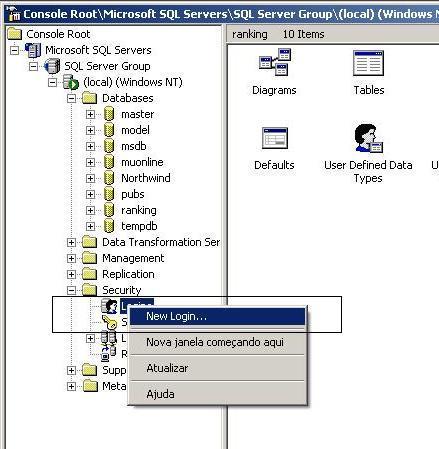Open the Diagrams icon in ranking pane

(275, 62)
